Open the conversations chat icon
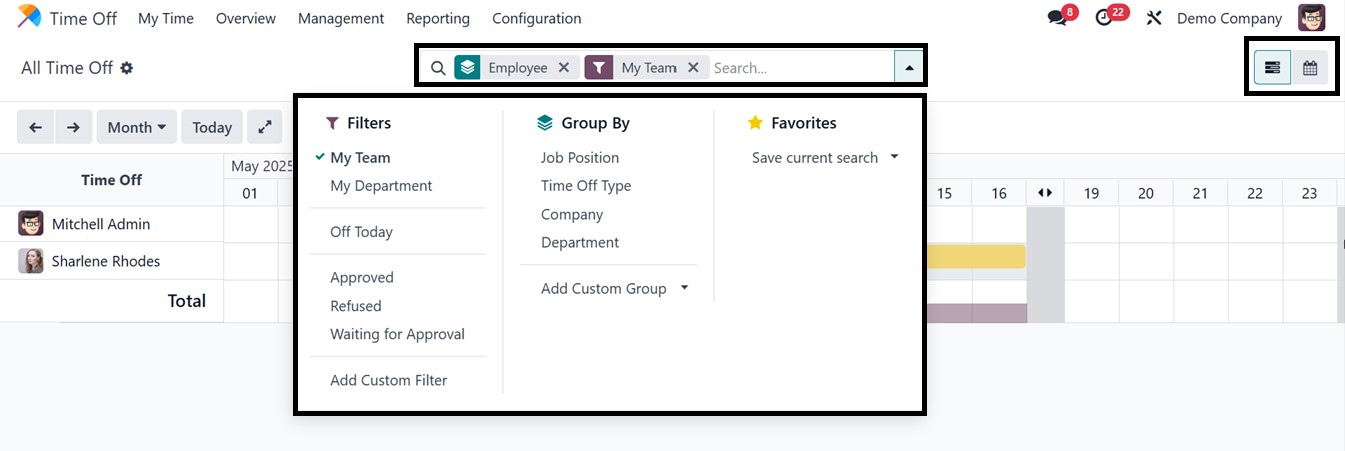The width and height of the screenshot is (1345, 451). [x=1057, y=18]
